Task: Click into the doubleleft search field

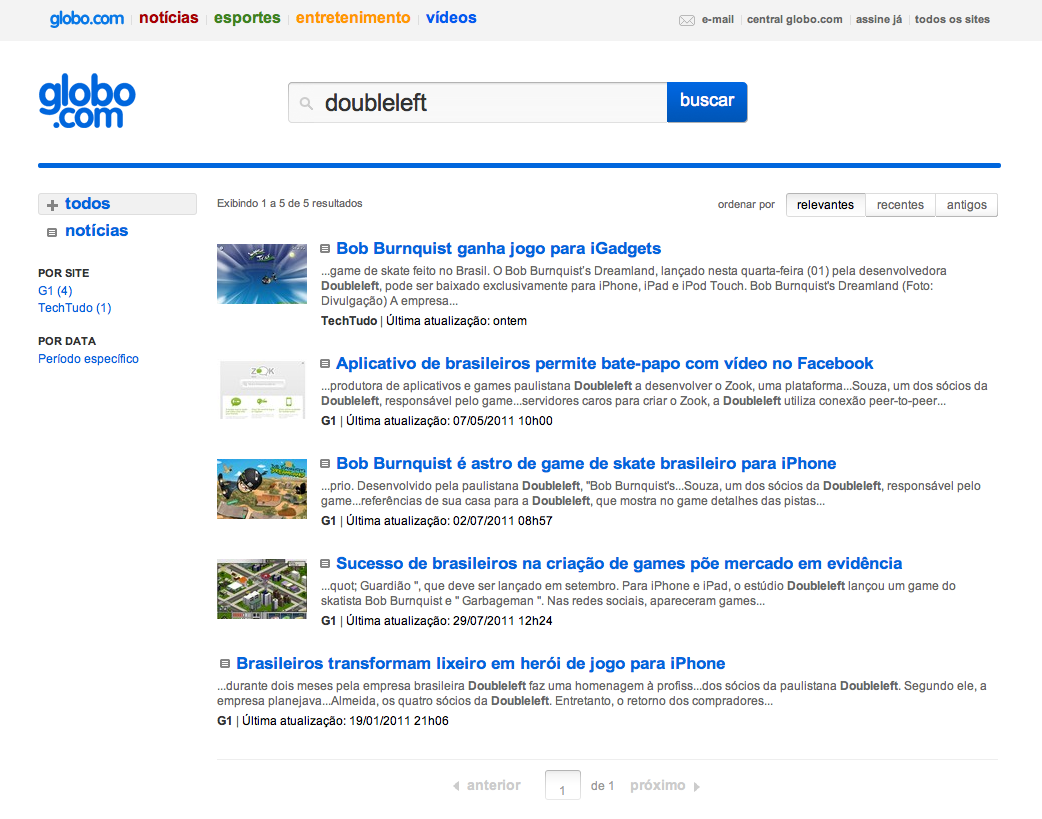Action: pyautogui.click(x=477, y=102)
